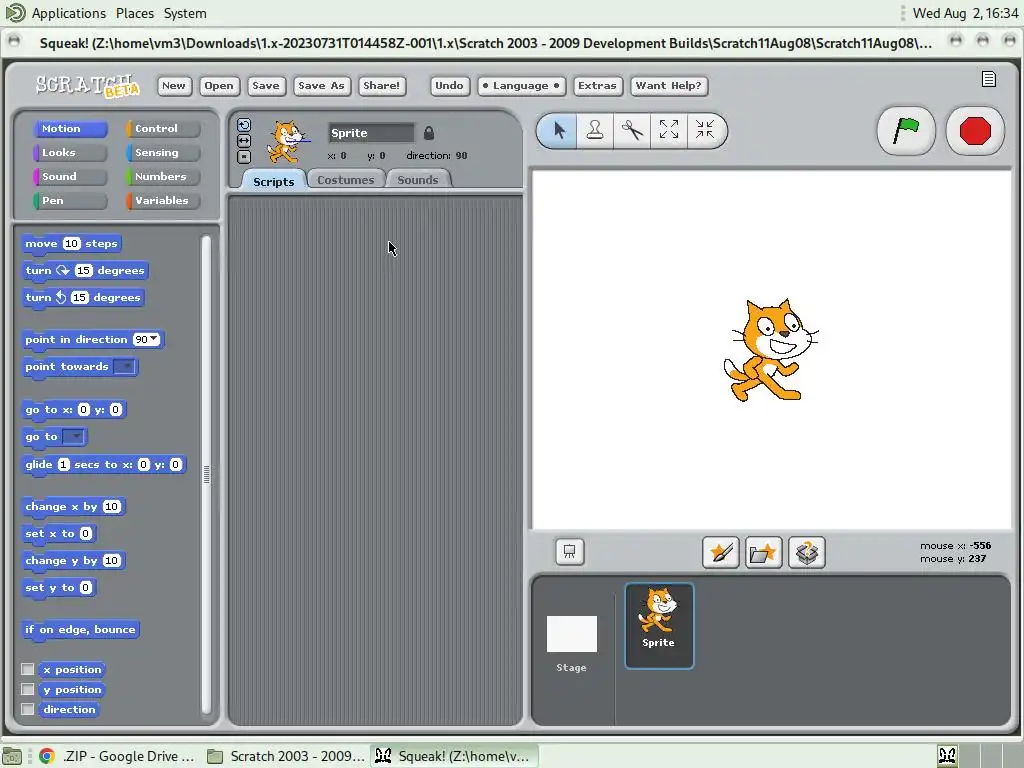Click the cat costume preview in sprite header
Image resolution: width=1024 pixels, height=768 pixels.
coord(287,142)
